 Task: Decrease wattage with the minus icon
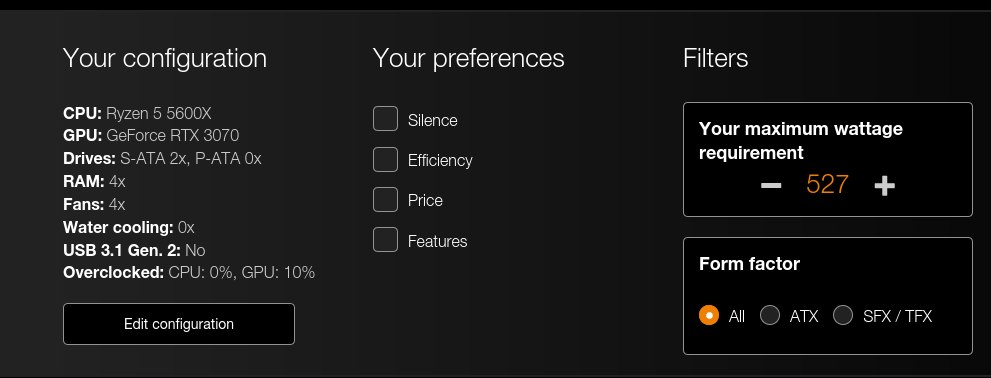tap(770, 186)
